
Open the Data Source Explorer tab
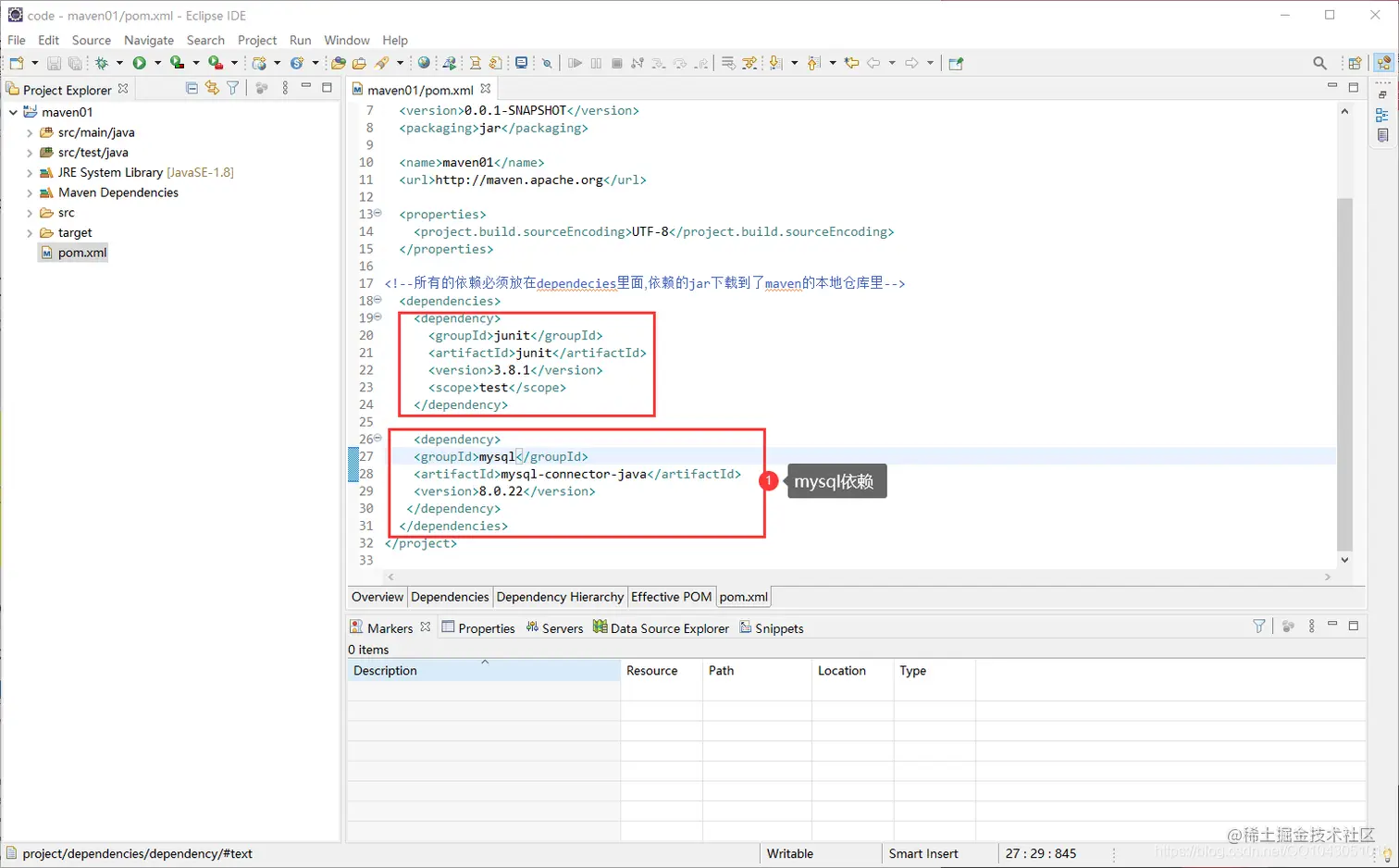pos(661,627)
